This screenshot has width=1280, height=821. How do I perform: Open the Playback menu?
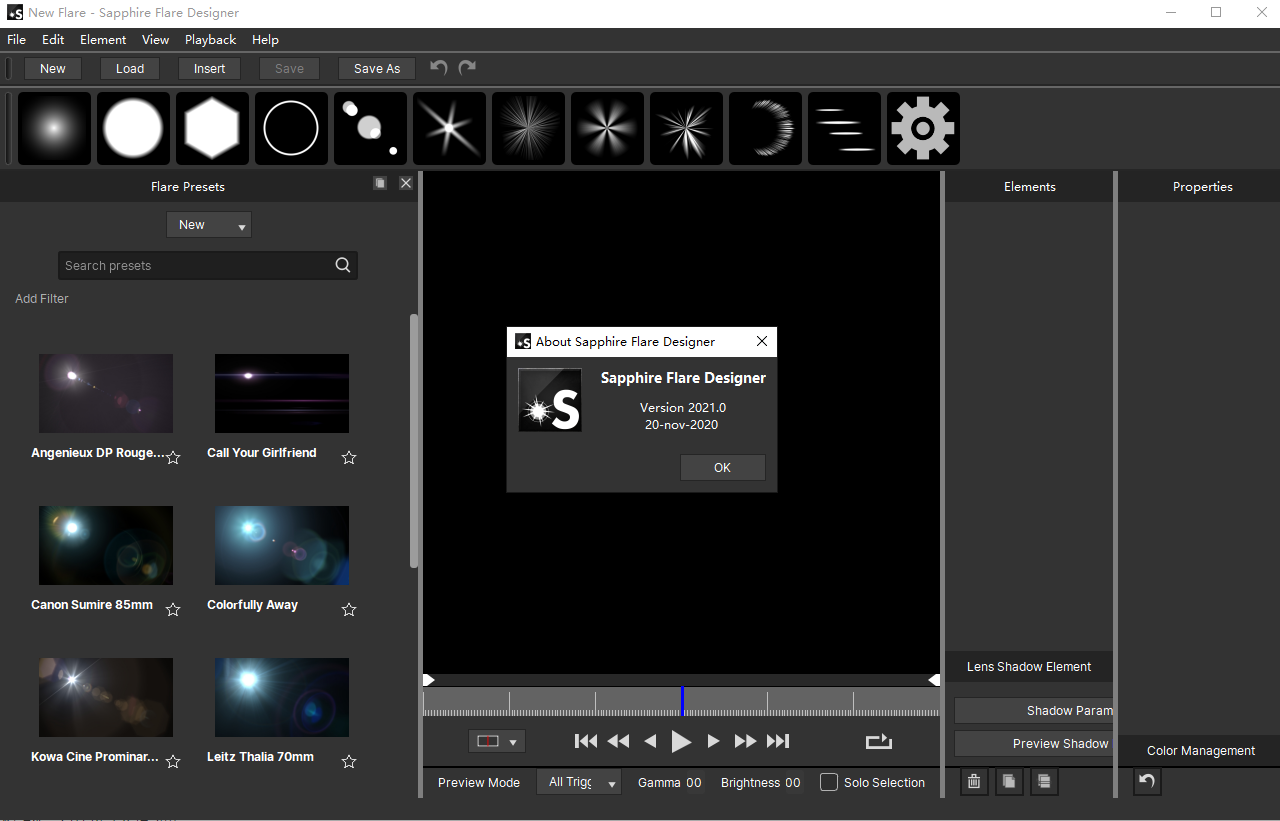point(210,40)
